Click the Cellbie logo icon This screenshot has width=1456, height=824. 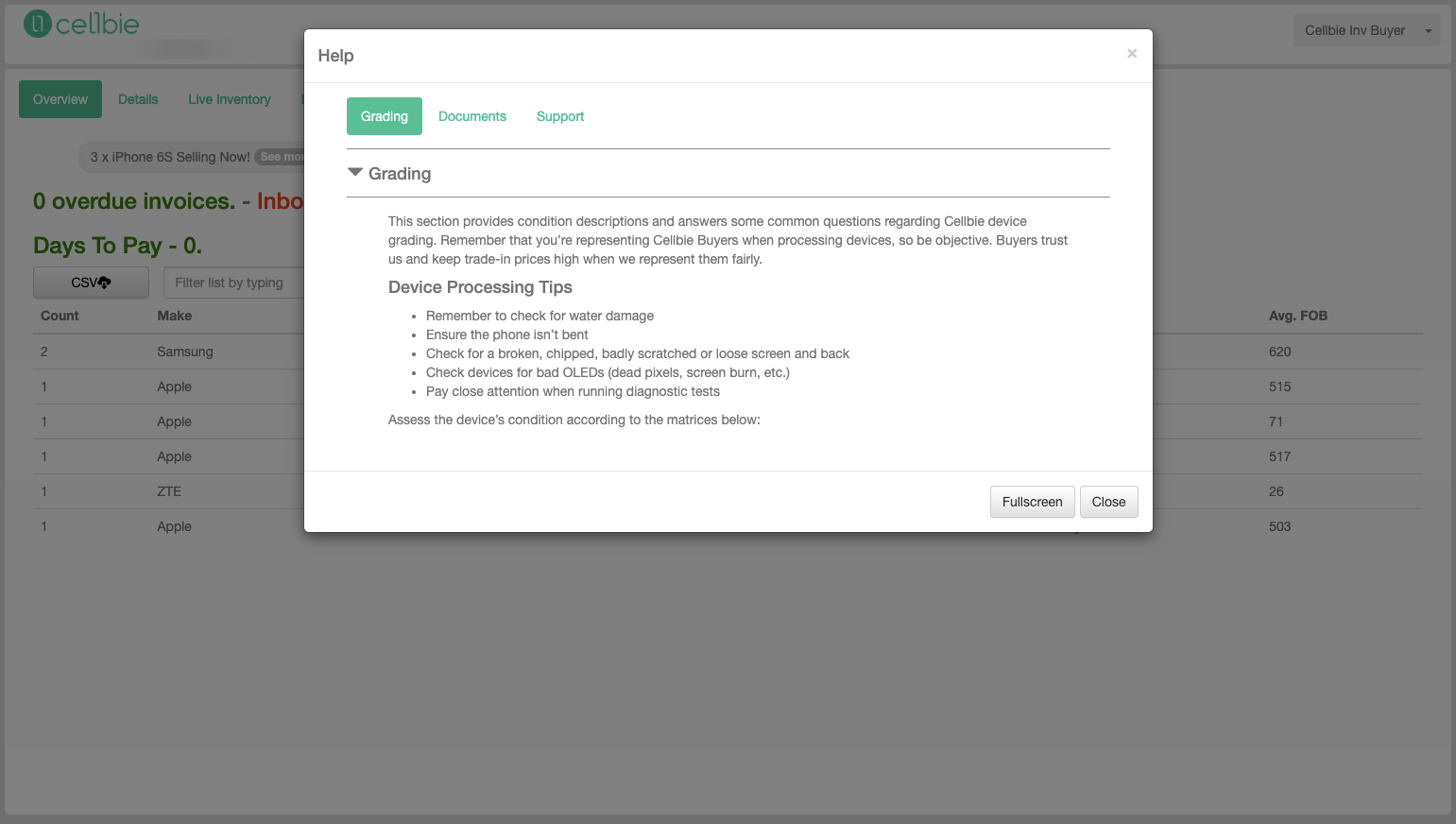coord(37,24)
